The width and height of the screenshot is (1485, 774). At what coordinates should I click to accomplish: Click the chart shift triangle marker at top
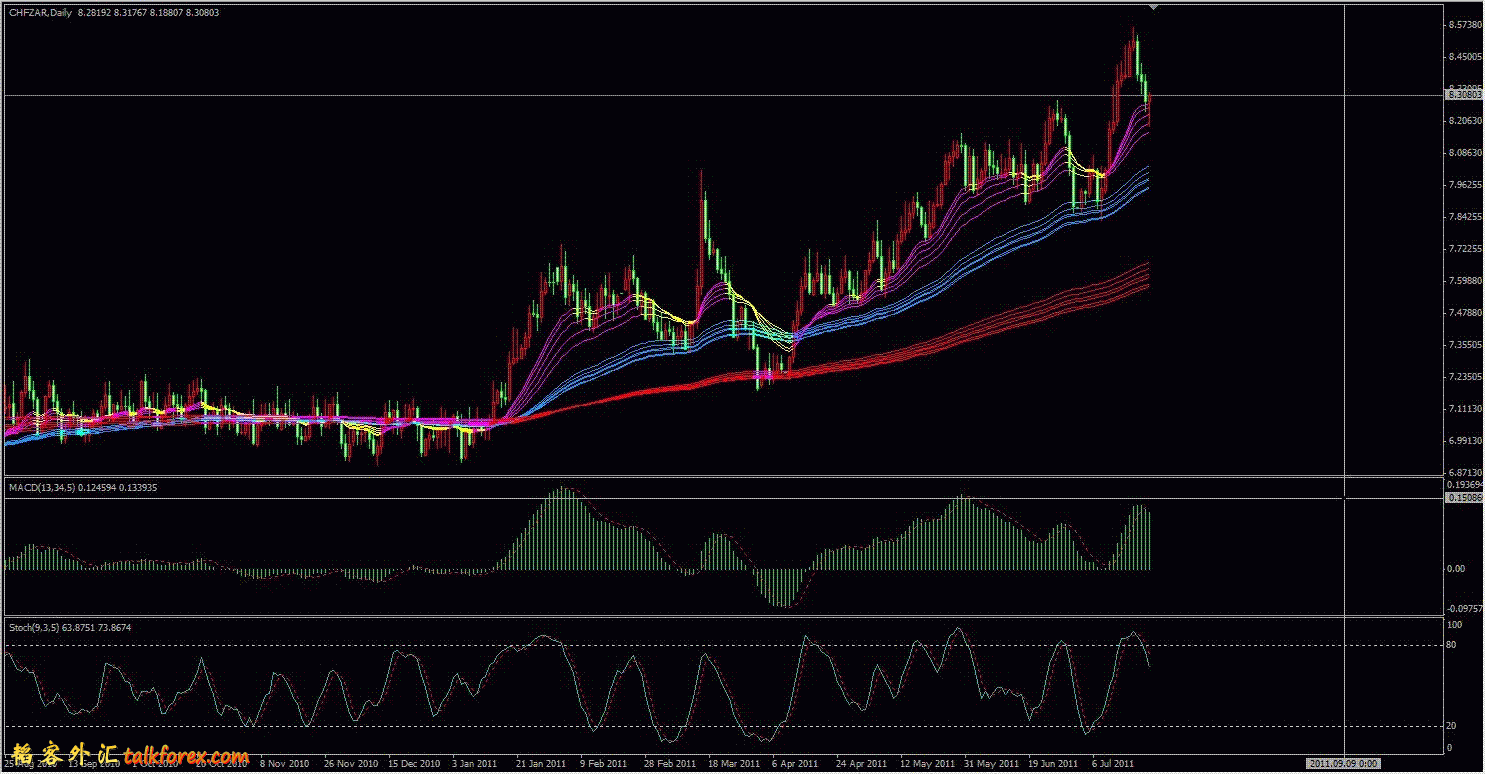(1153, 7)
